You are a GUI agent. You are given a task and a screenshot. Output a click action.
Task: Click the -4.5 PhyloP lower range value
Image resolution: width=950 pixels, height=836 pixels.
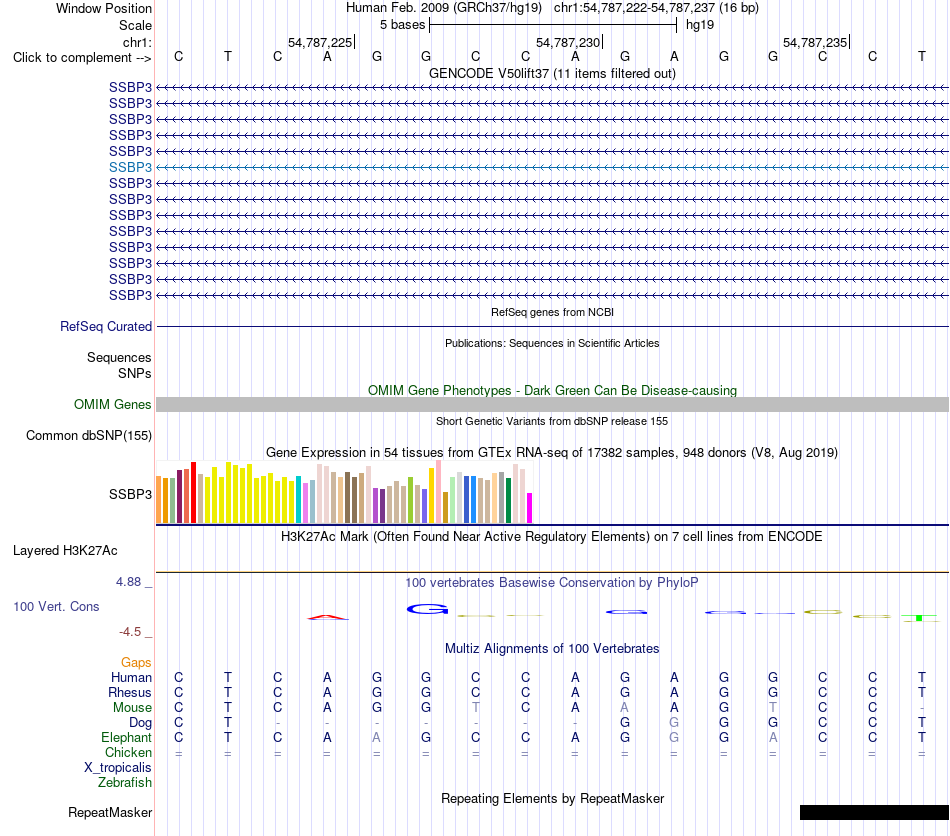130,632
